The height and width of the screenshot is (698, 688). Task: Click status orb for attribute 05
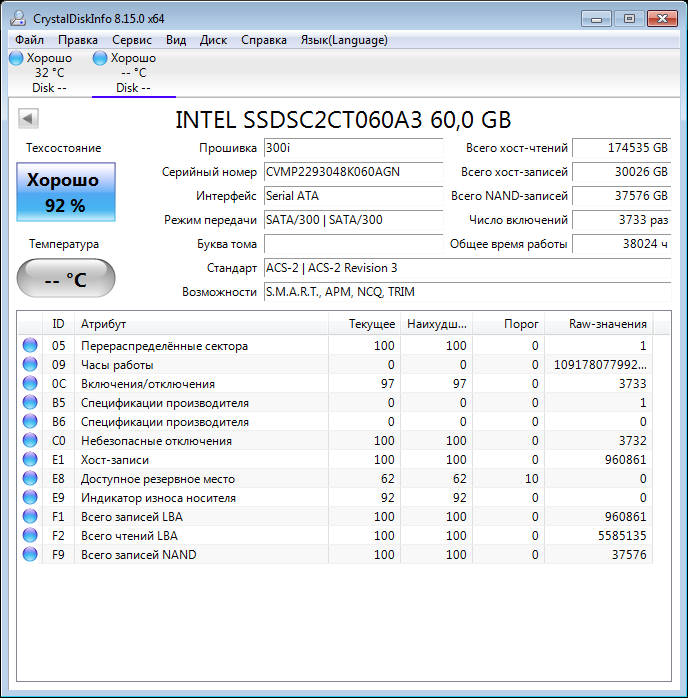(x=30, y=345)
